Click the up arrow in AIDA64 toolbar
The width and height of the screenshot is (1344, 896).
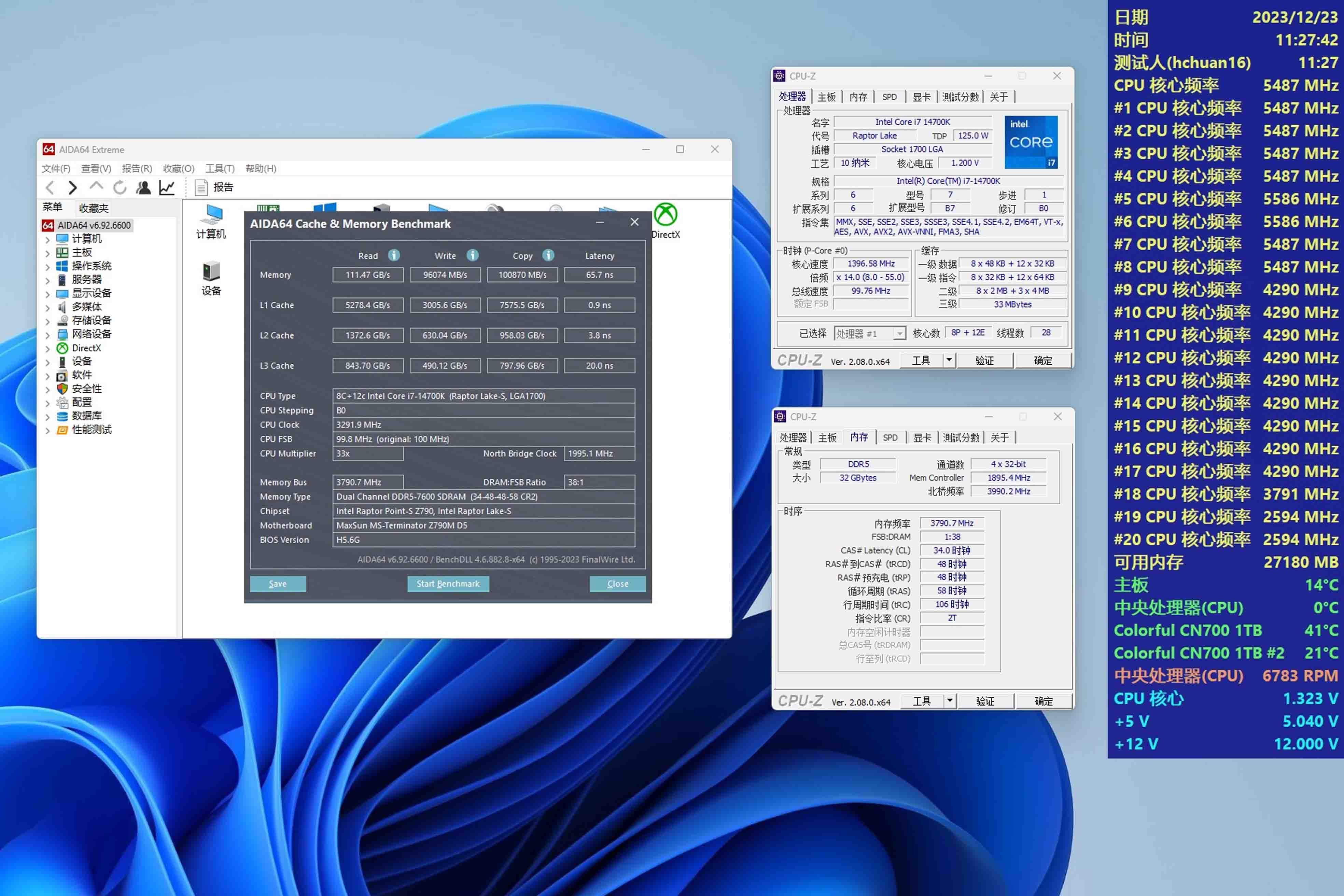(x=96, y=186)
